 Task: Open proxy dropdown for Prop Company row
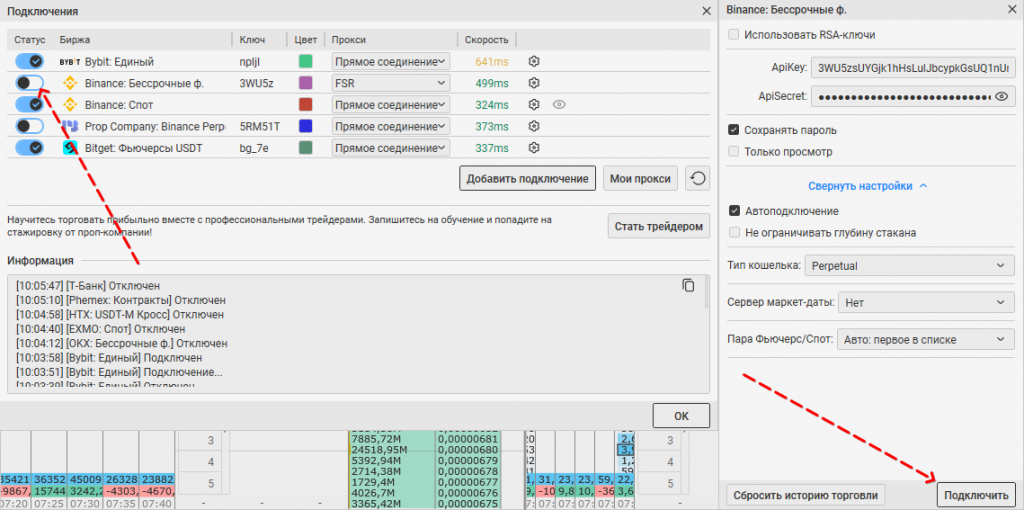click(x=391, y=126)
